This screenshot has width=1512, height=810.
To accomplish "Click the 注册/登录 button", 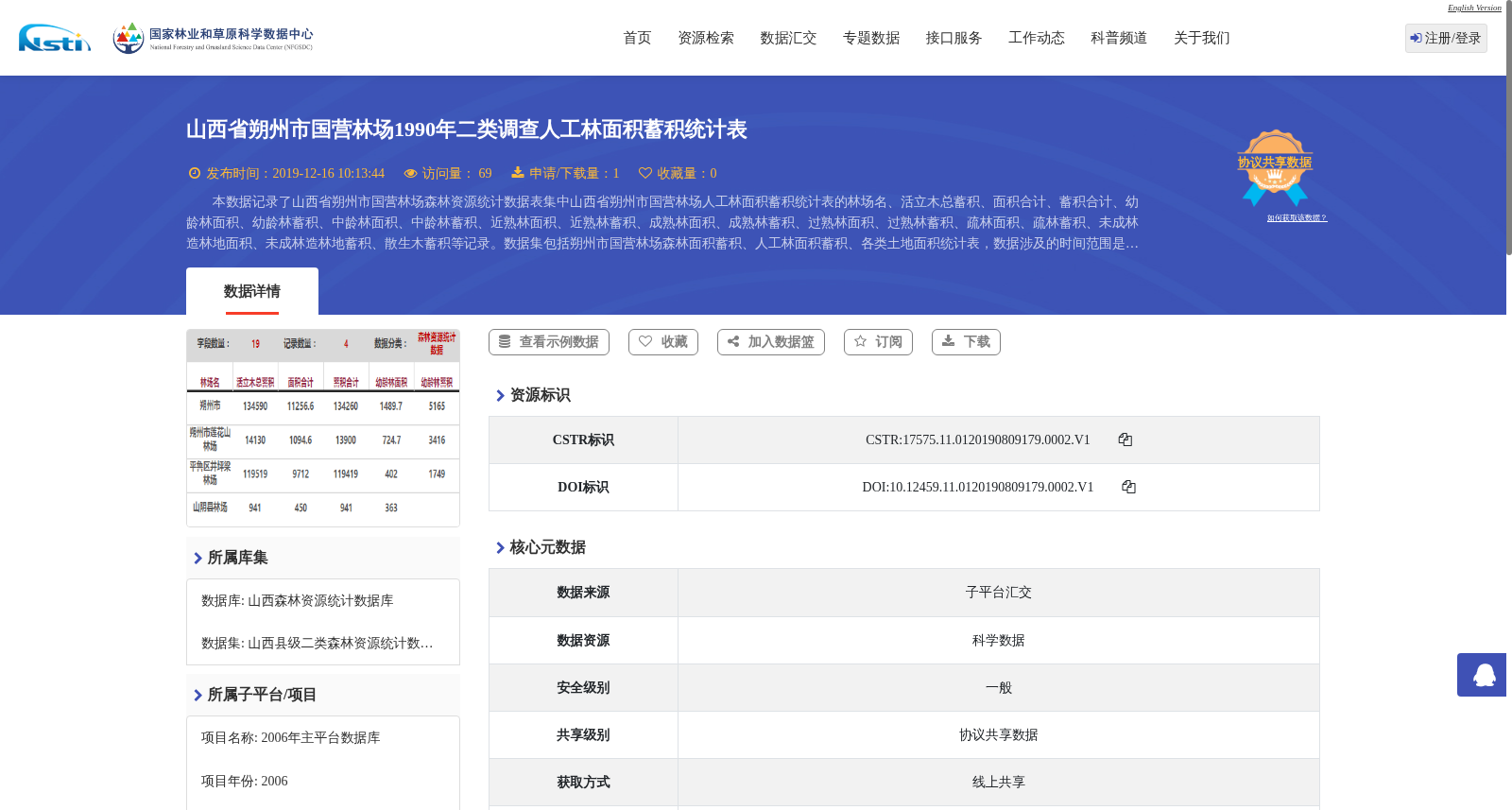I will coord(1446,38).
